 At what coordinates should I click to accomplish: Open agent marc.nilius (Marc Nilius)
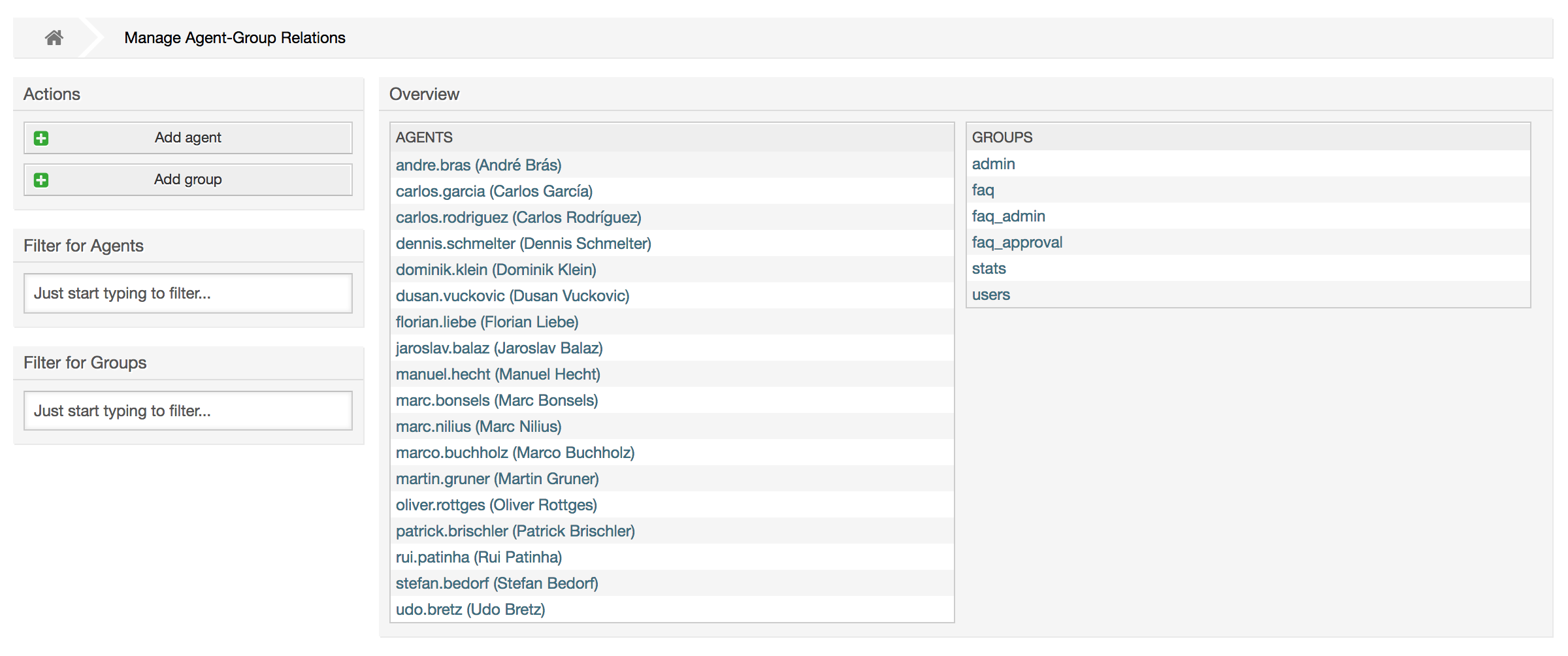[x=479, y=426]
